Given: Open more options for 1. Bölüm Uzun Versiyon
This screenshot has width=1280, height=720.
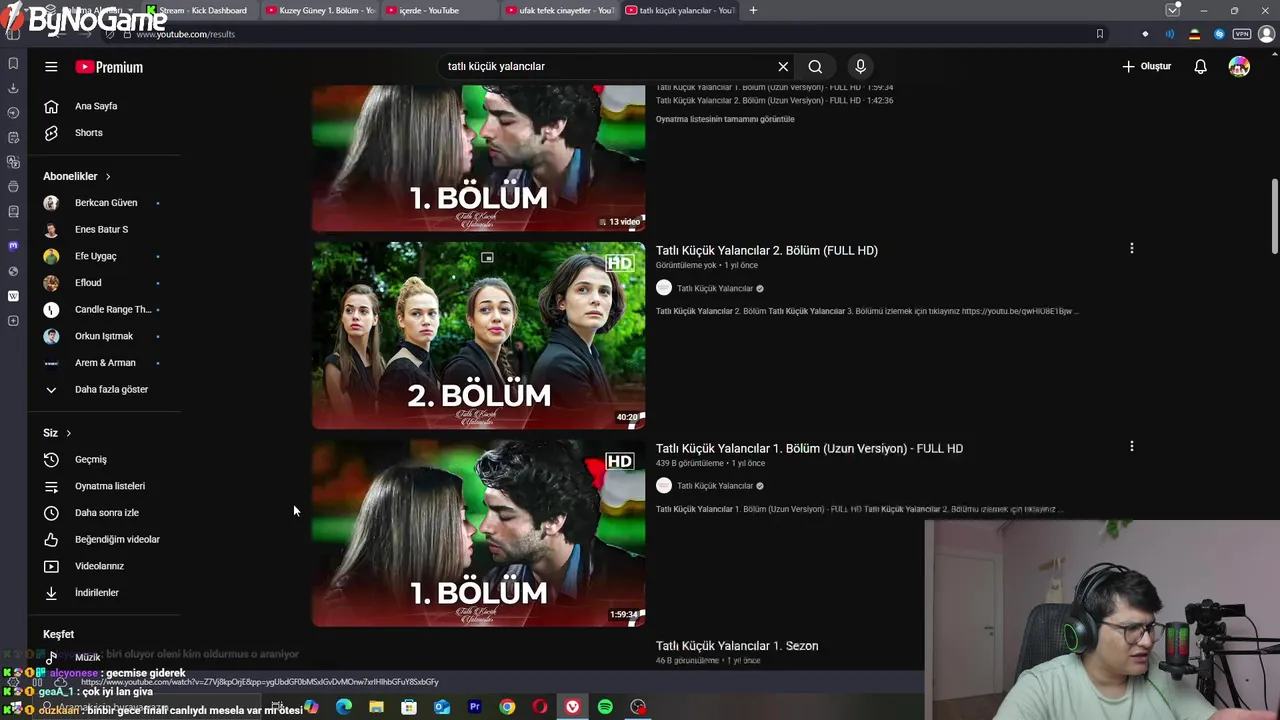Looking at the screenshot, I should click(x=1131, y=446).
